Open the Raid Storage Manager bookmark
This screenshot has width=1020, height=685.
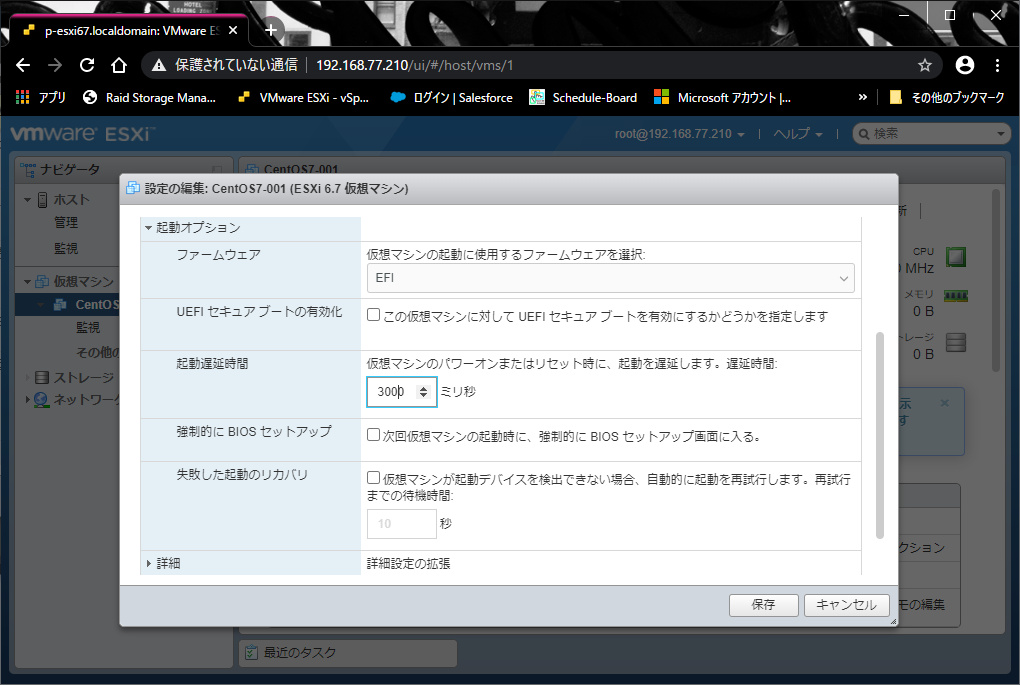click(x=150, y=98)
